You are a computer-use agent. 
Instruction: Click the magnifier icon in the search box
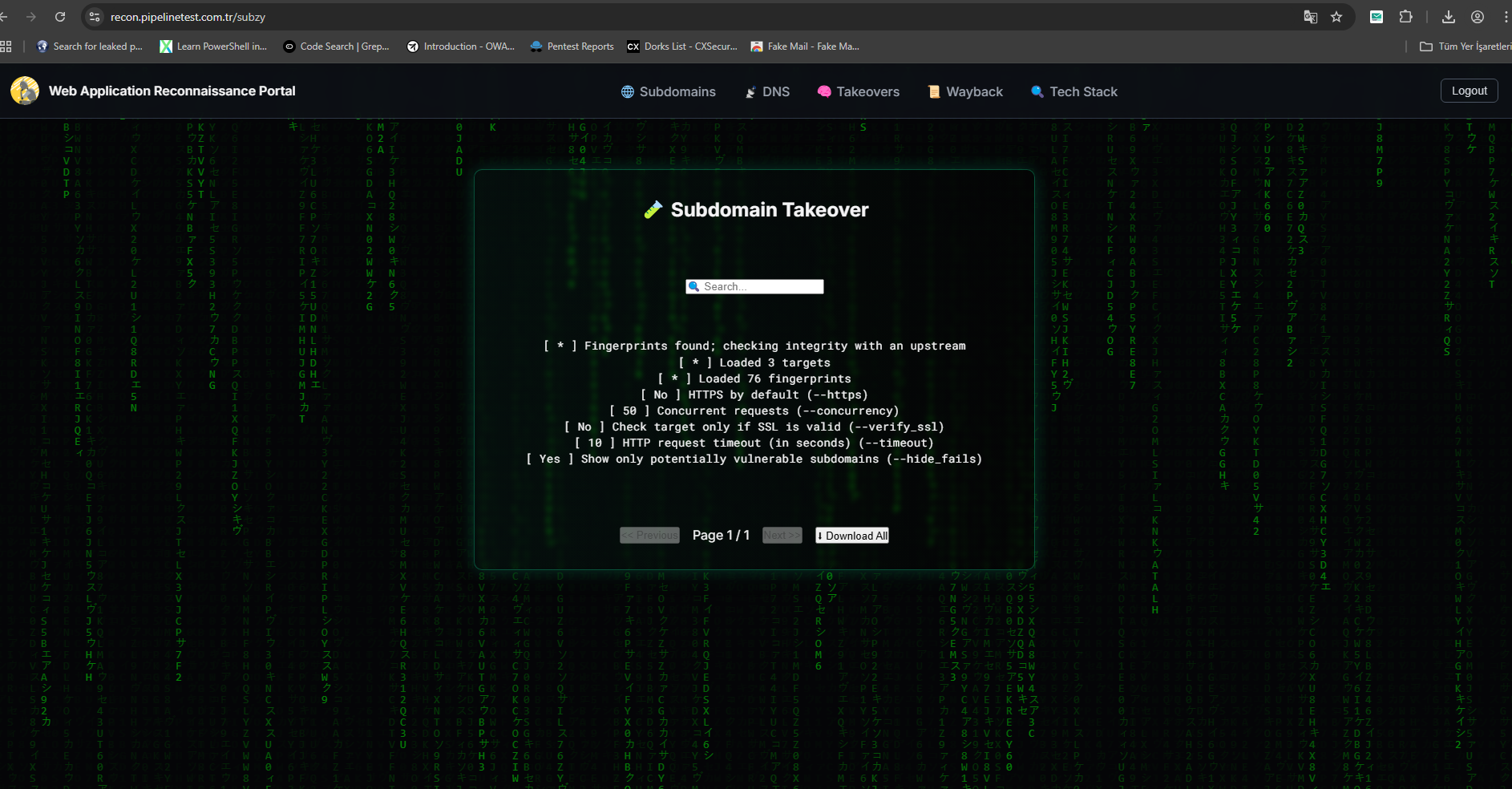[694, 286]
